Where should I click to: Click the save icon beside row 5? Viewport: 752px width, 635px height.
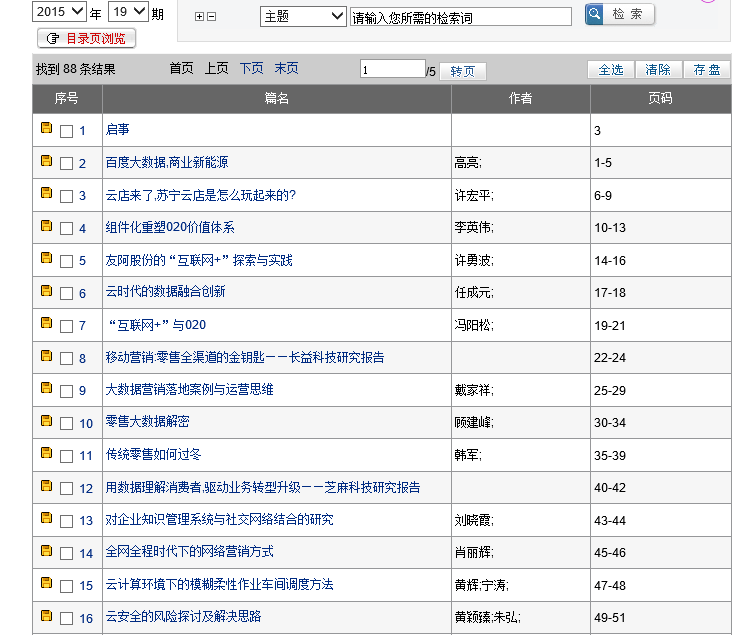click(46, 259)
